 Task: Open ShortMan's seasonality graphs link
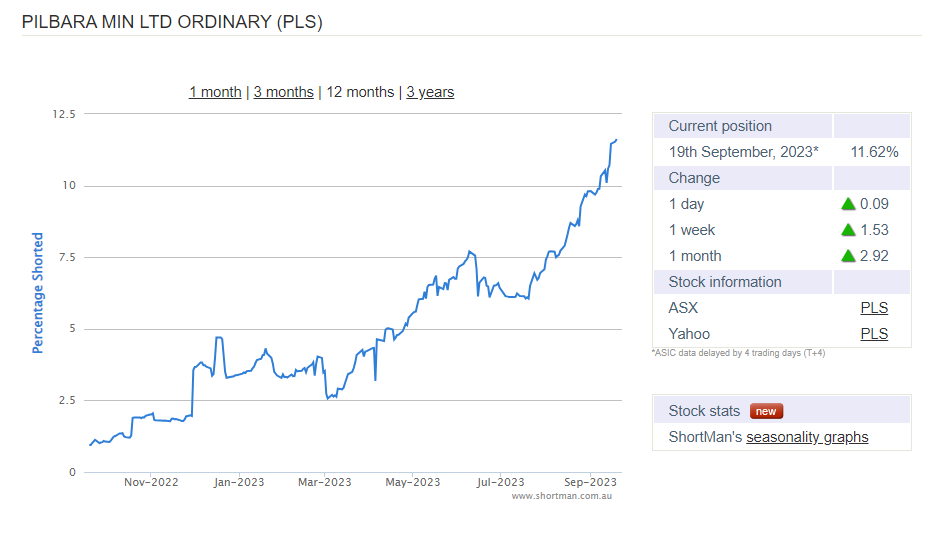(x=807, y=437)
